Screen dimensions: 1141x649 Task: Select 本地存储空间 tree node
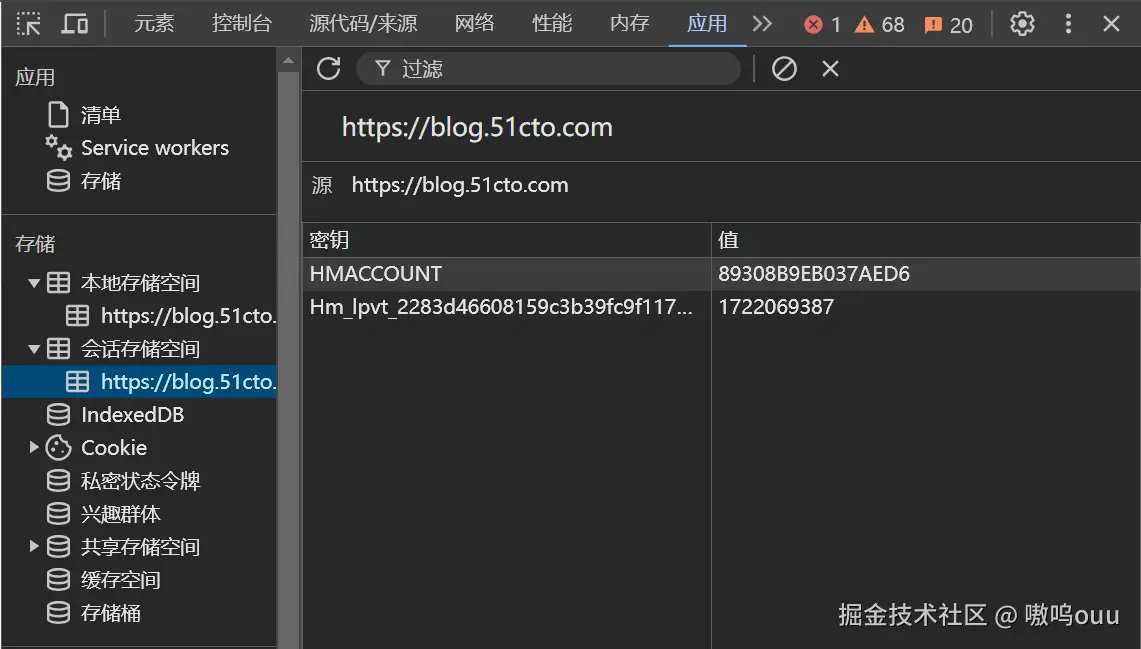(x=140, y=283)
